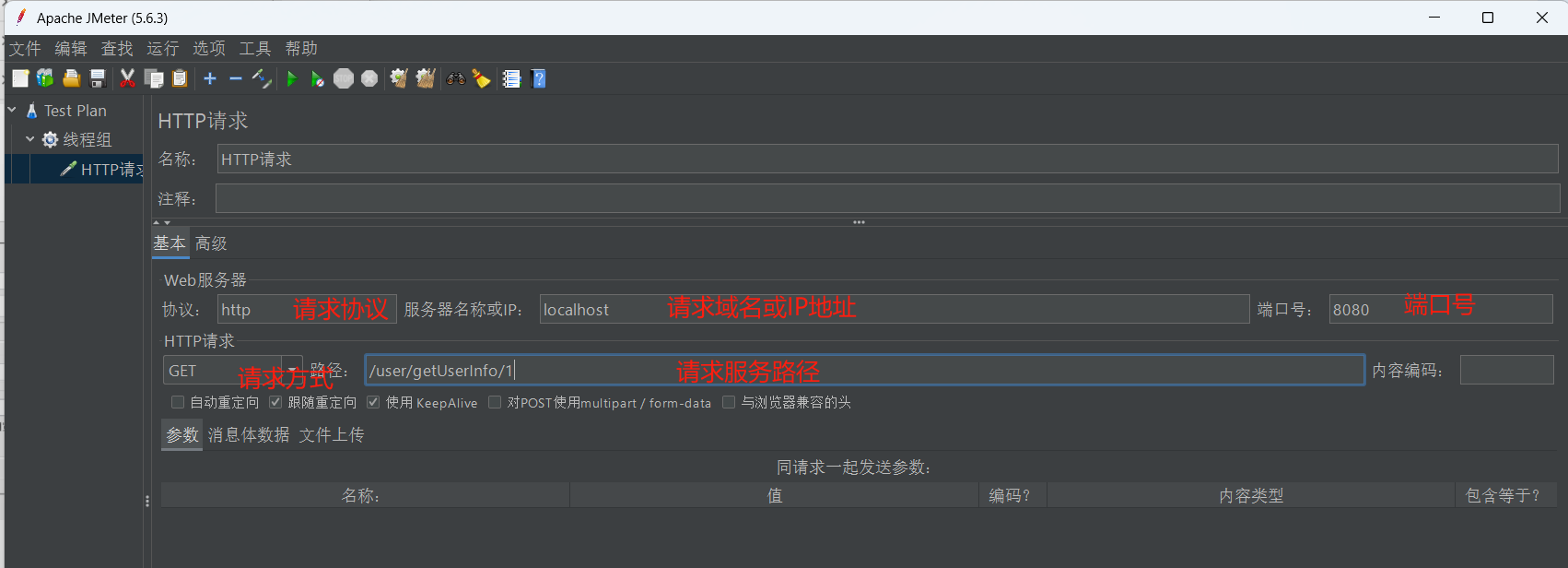Click the 内容编码 field
The height and width of the screenshot is (568, 1568).
click(x=1506, y=370)
